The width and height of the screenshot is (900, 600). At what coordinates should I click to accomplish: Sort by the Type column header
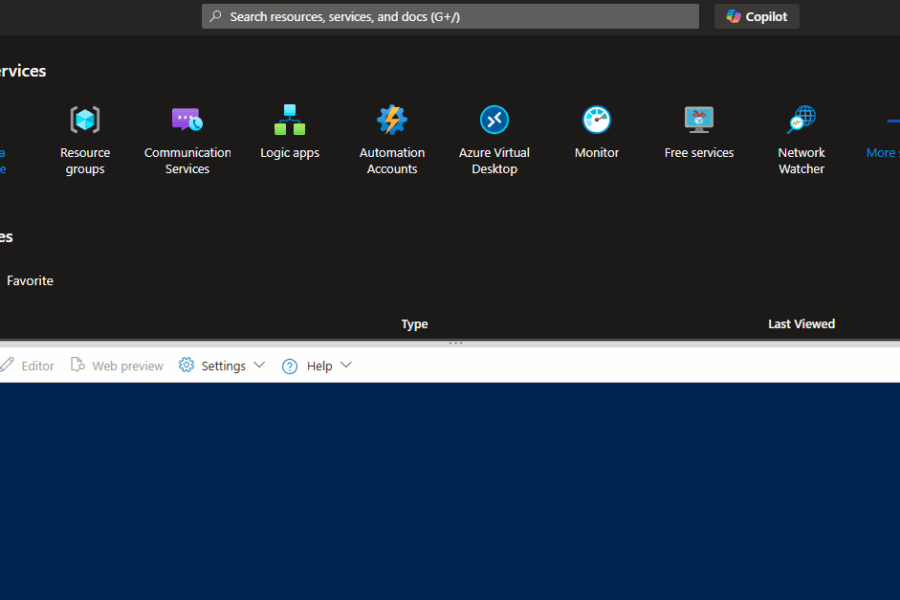pos(414,324)
